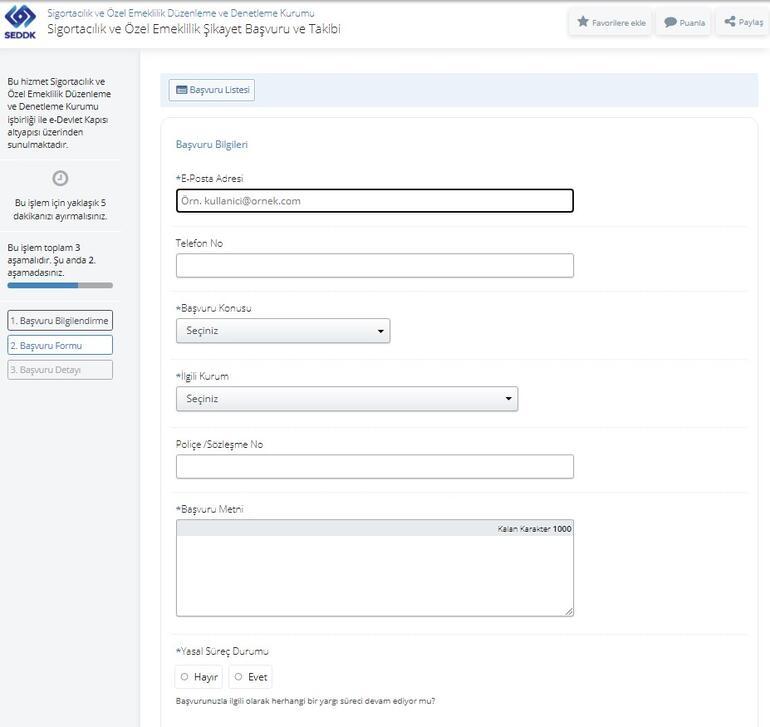
Task: Click the star icon in Favorilere ekle
Action: 583,22
